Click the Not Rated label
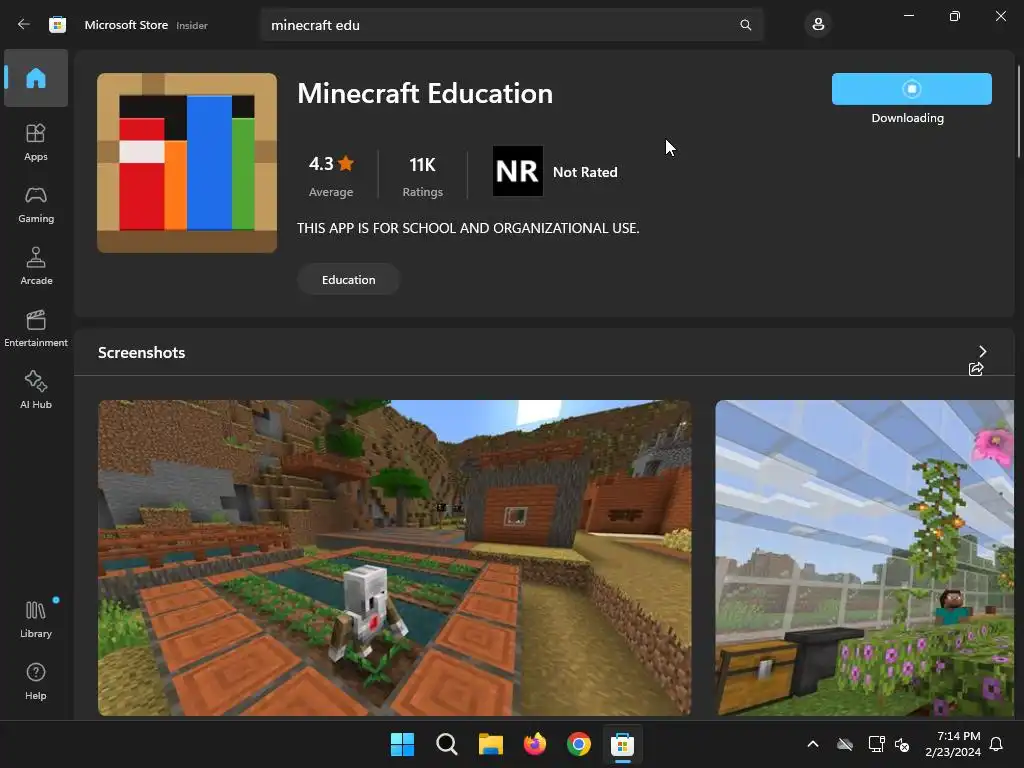 pos(585,172)
